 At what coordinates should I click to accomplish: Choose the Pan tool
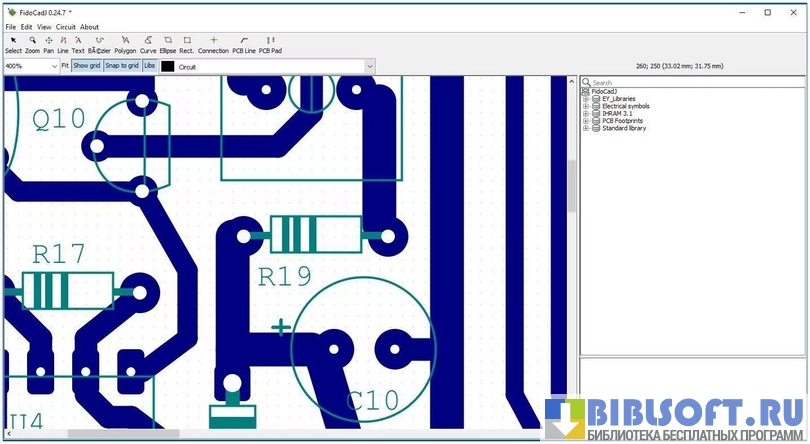pos(48,44)
